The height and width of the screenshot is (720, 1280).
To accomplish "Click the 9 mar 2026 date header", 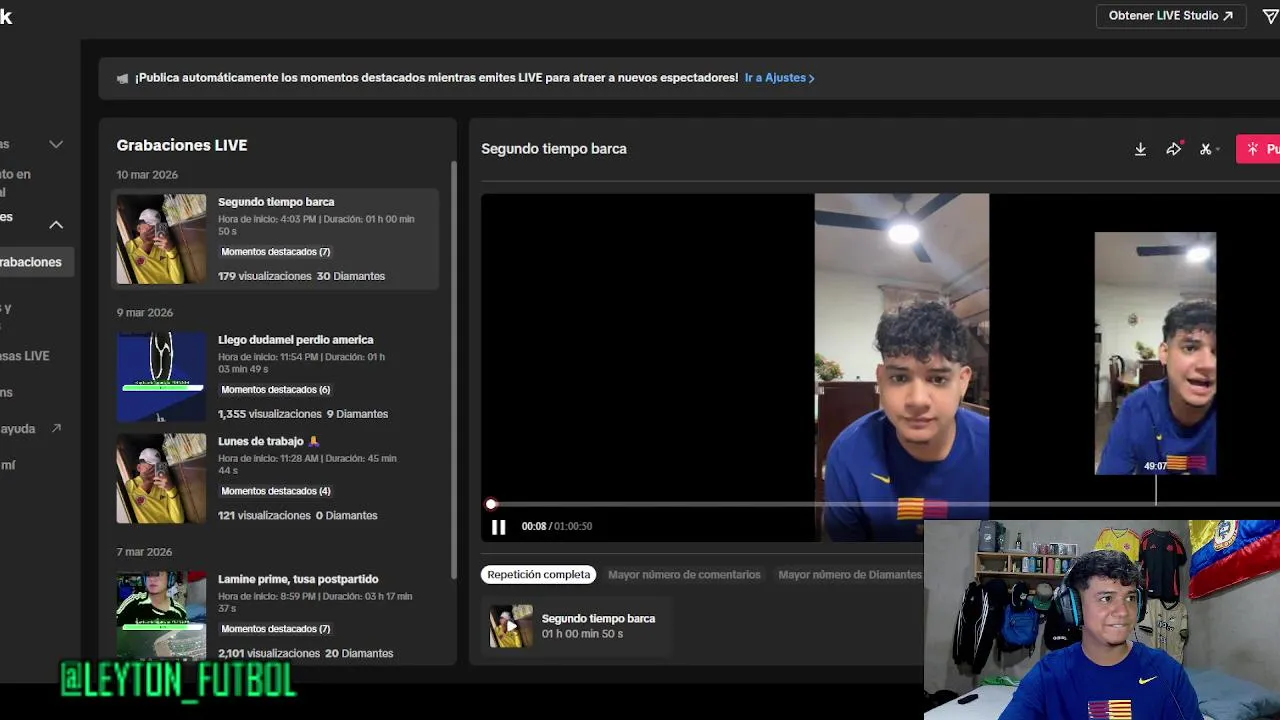I will [145, 313].
